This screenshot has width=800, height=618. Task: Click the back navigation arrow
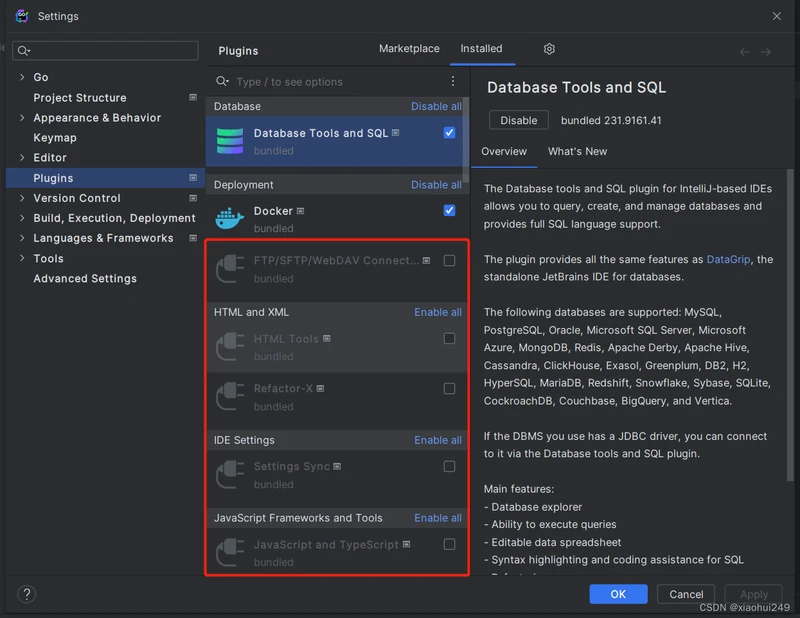(744, 52)
